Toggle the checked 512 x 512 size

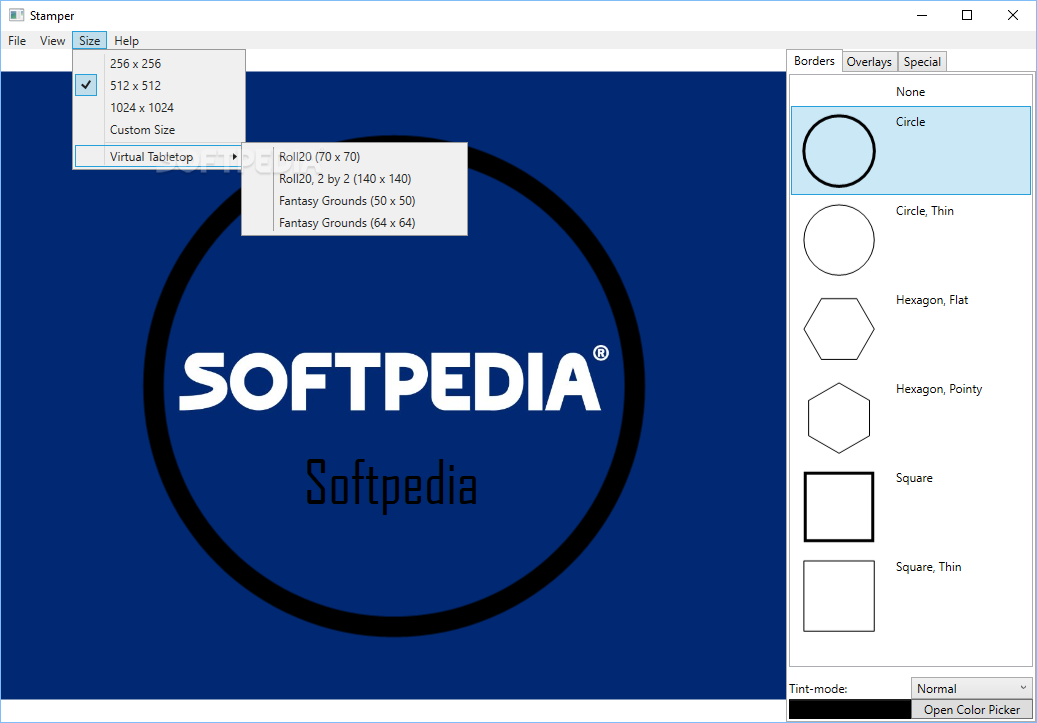pyautogui.click(x=159, y=85)
